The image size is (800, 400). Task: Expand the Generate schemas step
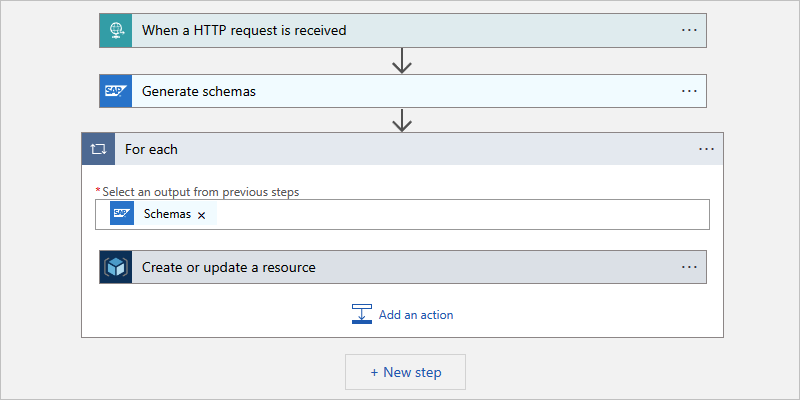click(x=400, y=91)
